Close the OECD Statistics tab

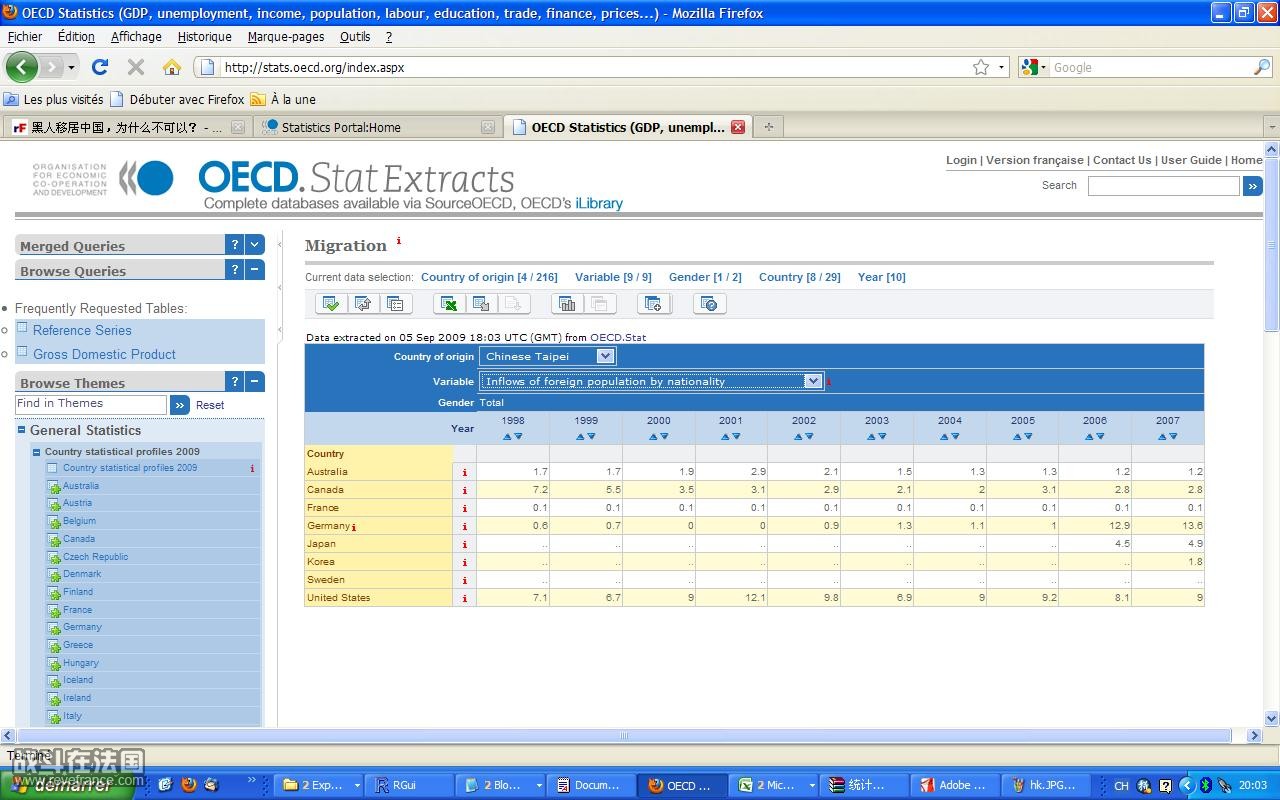738,127
